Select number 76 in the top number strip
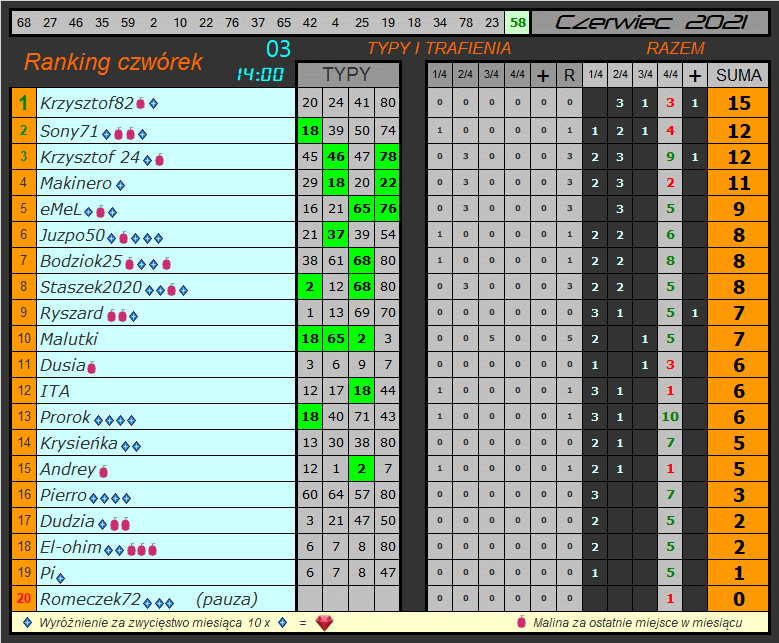The image size is (779, 643). pyautogui.click(x=232, y=22)
